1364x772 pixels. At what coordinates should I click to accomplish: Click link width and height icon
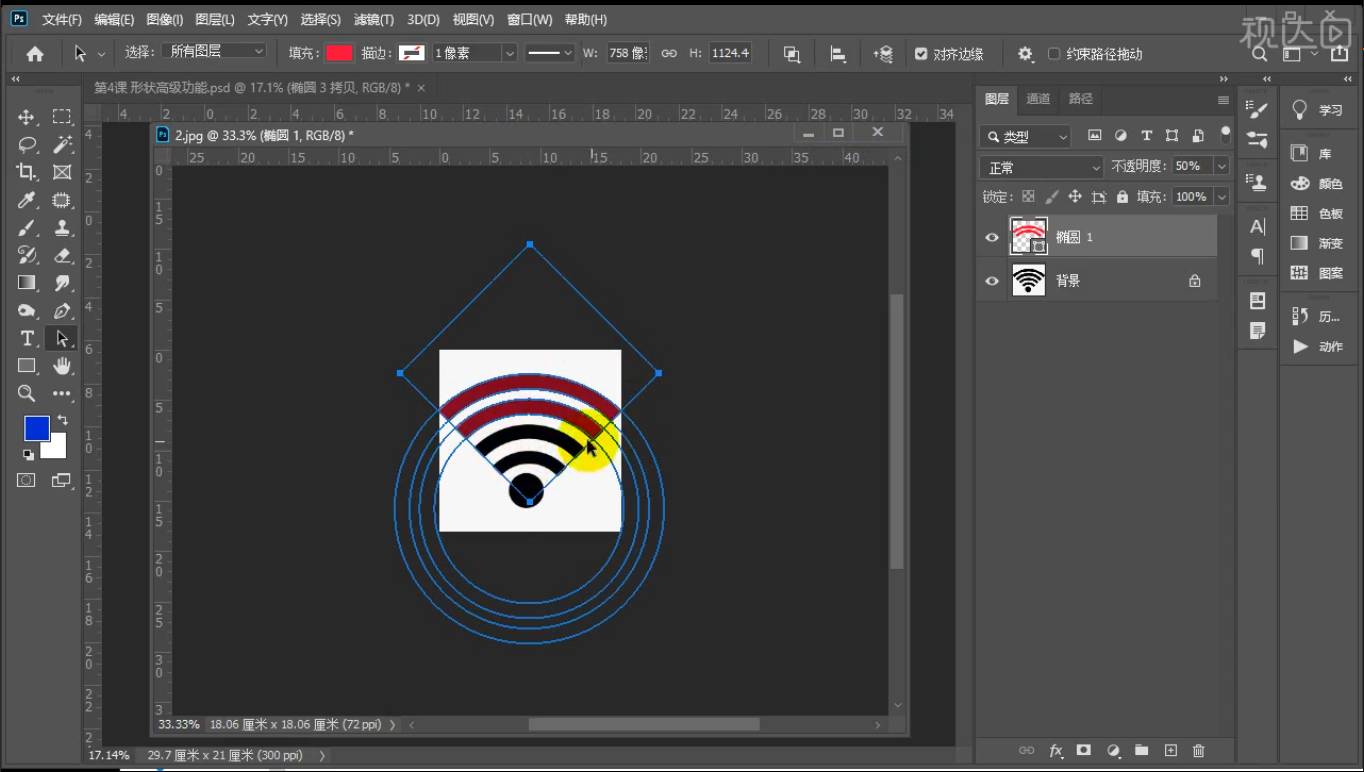pos(669,54)
